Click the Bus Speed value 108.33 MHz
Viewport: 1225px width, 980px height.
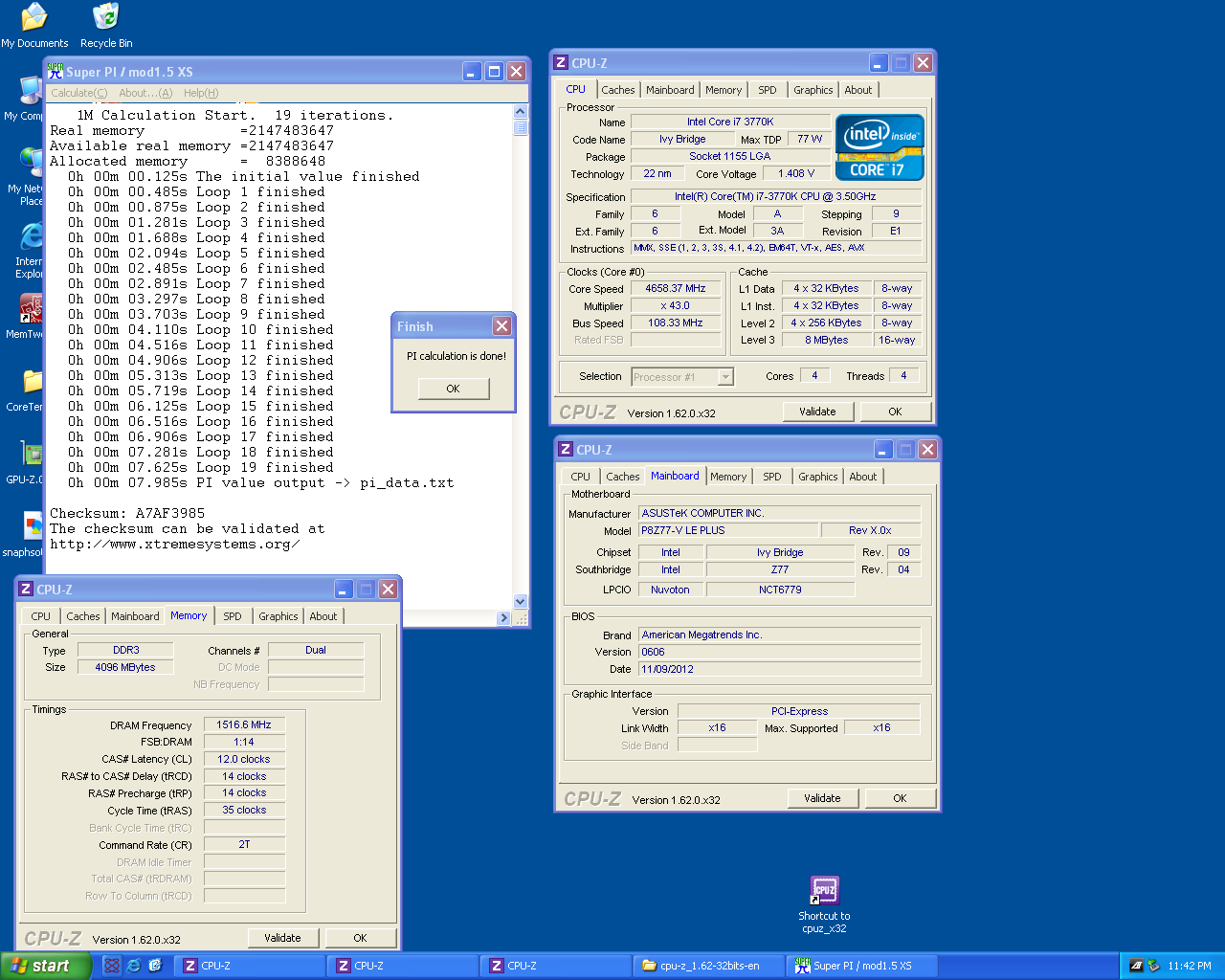676,323
